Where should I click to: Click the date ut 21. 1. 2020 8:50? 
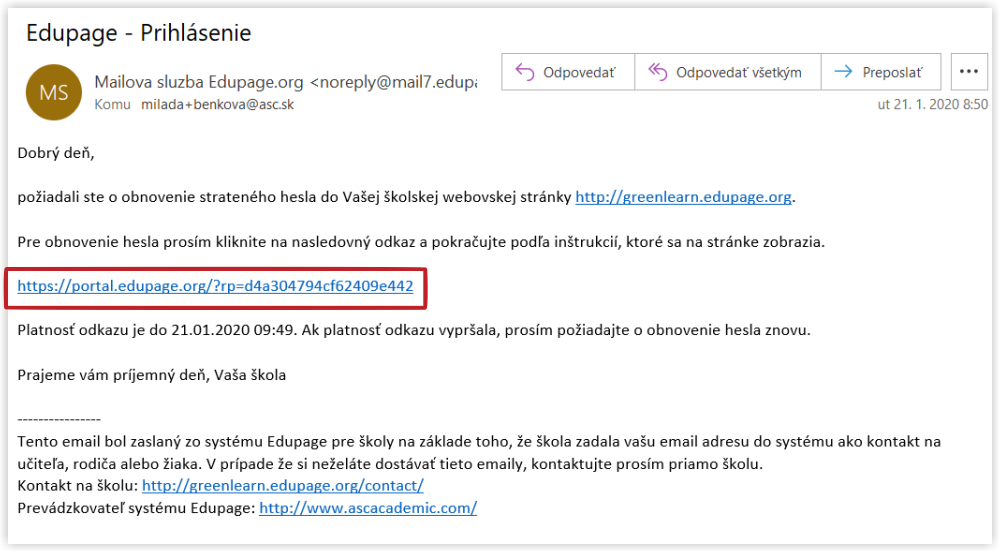click(932, 105)
